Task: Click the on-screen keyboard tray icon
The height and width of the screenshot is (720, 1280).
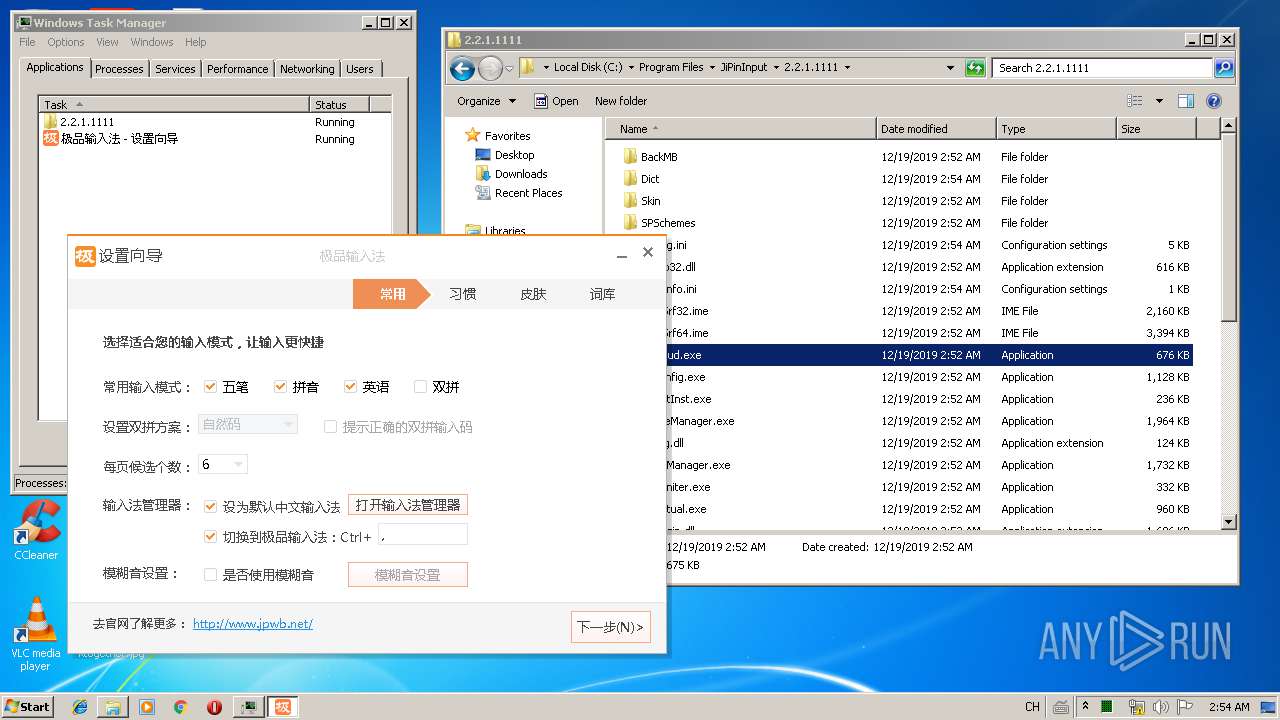Action: pyautogui.click(x=1060, y=706)
